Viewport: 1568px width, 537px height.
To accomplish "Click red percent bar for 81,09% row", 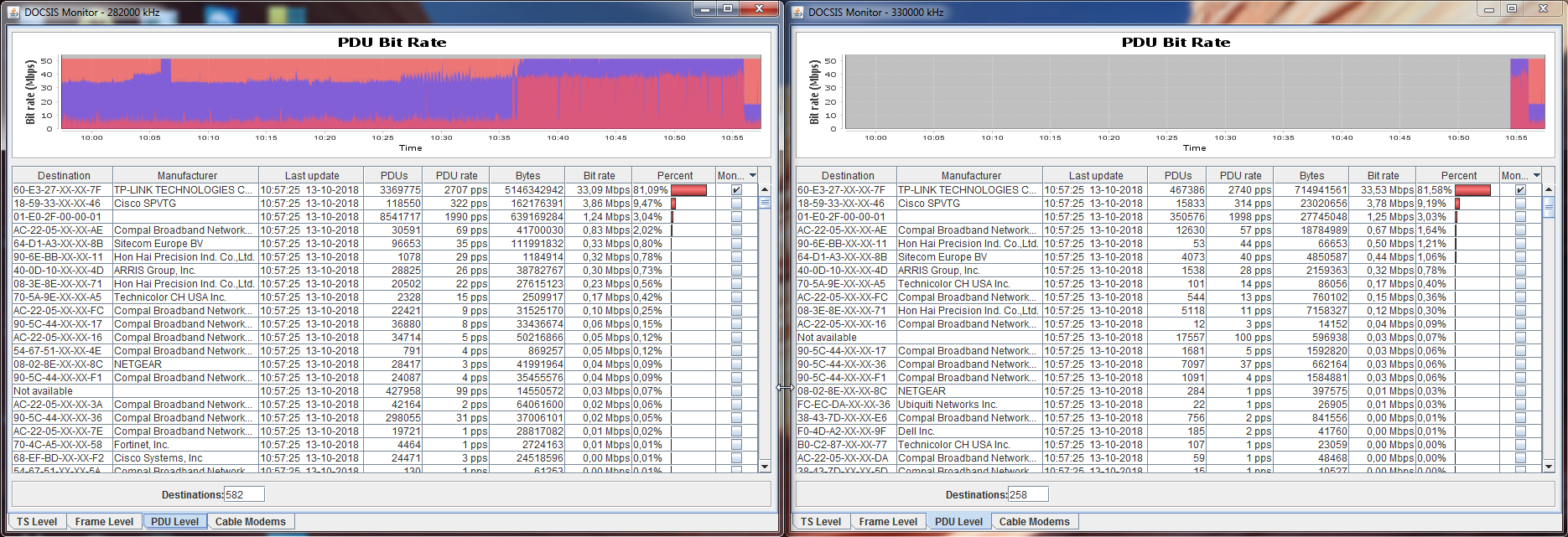I will (689, 190).
